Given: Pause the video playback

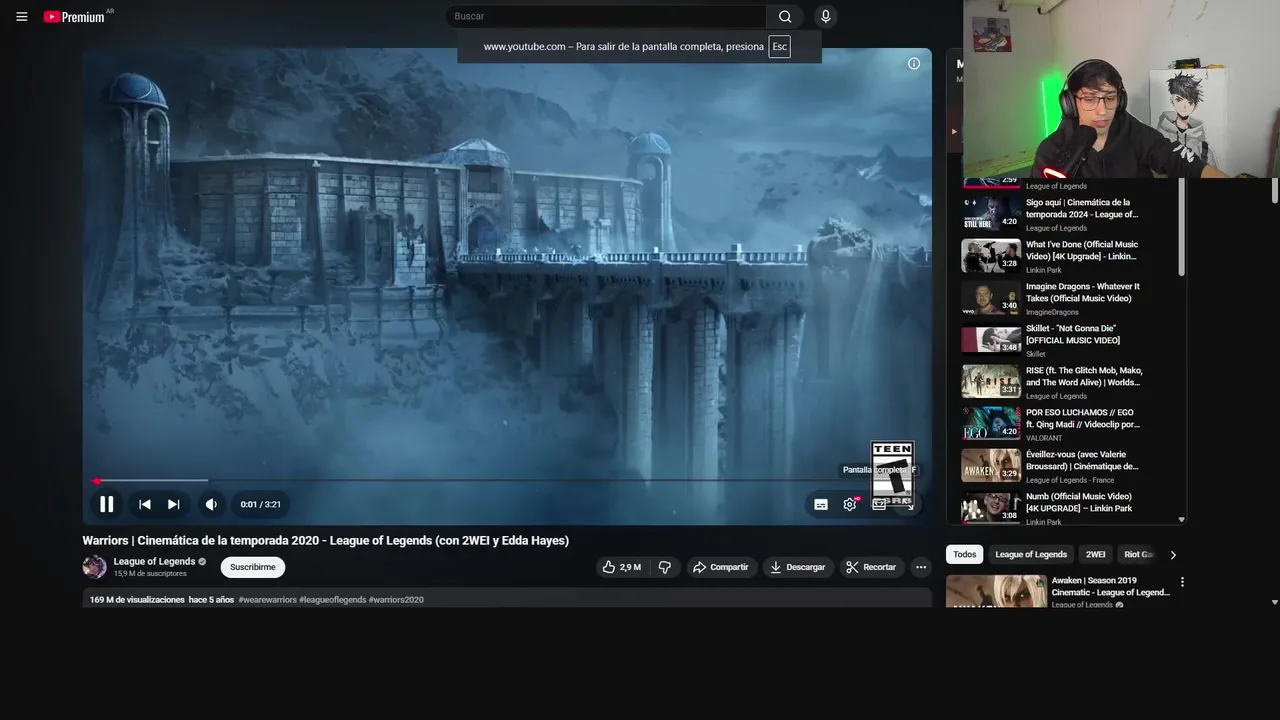Looking at the screenshot, I should [106, 504].
